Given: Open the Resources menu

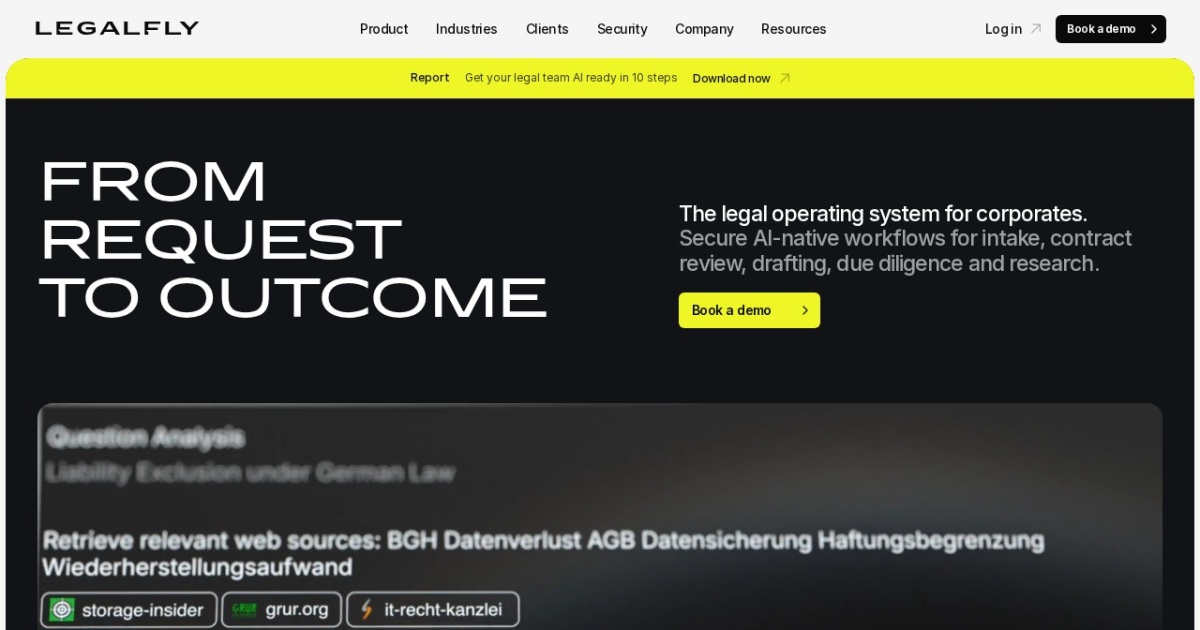Looking at the screenshot, I should 794,29.
